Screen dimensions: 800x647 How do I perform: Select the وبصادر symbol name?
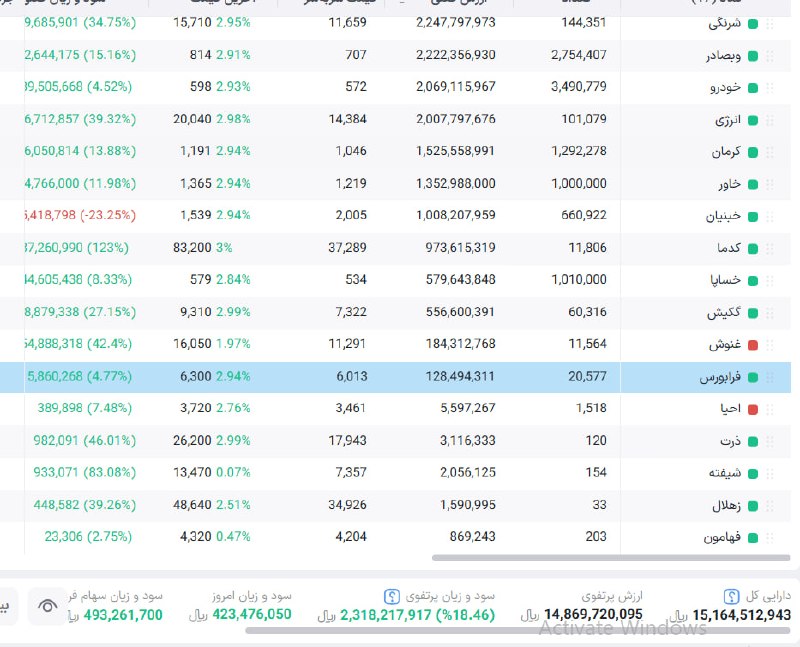[723, 56]
